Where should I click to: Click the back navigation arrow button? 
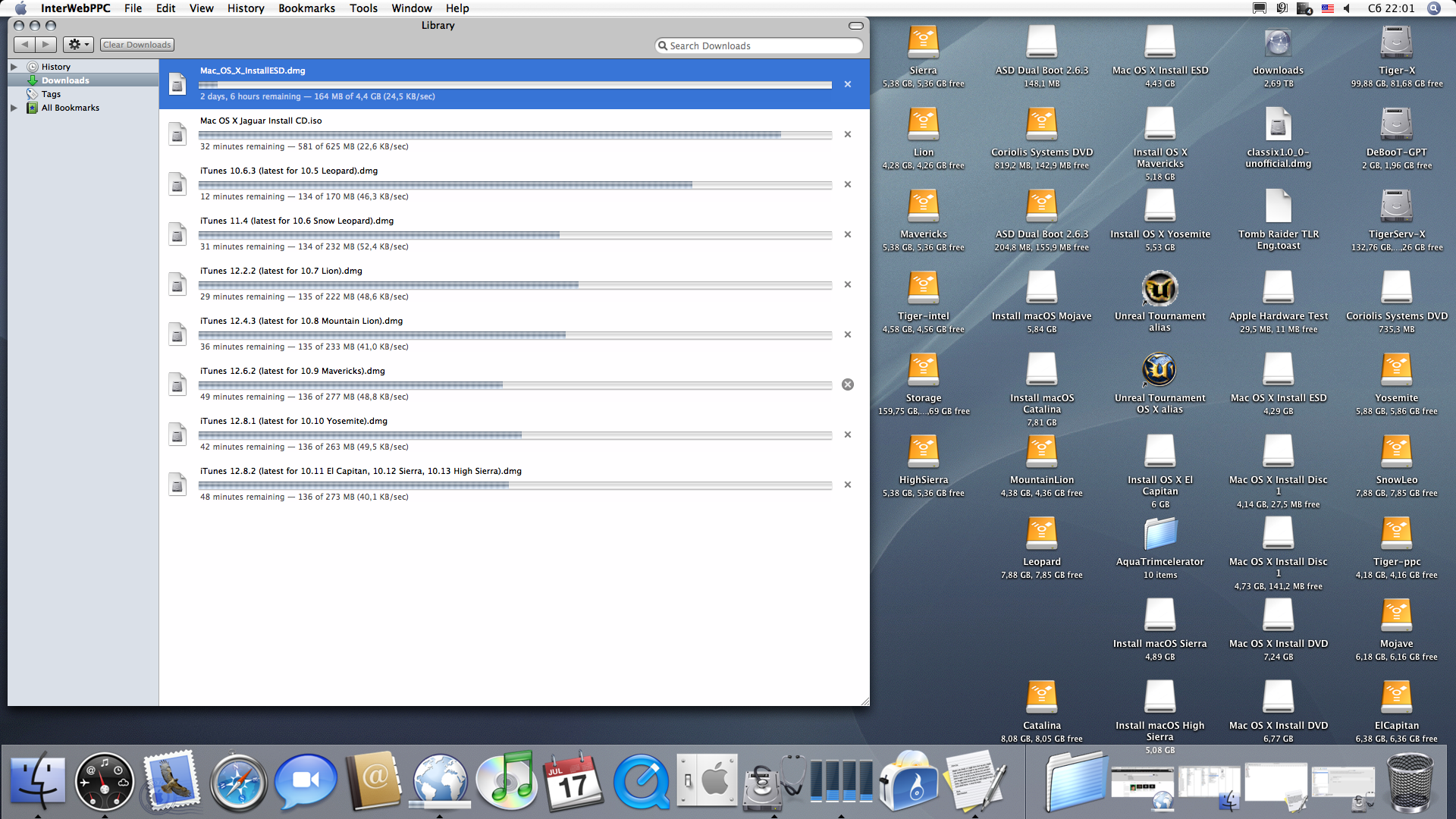25,45
